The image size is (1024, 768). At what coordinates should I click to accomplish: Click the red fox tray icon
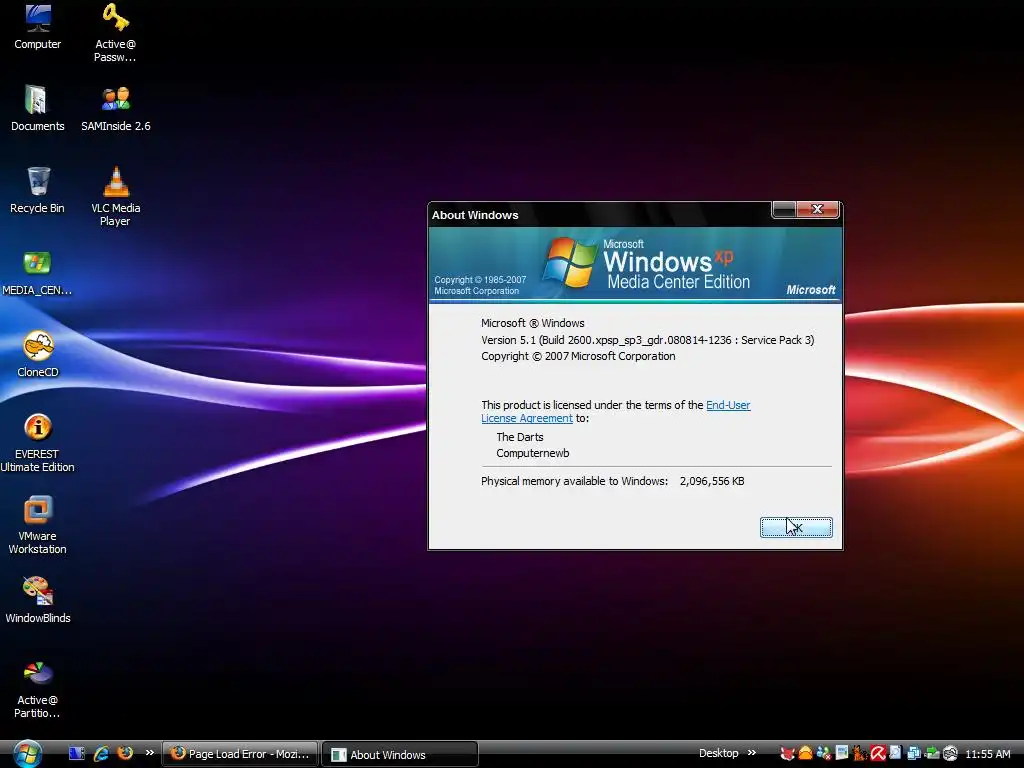point(788,754)
